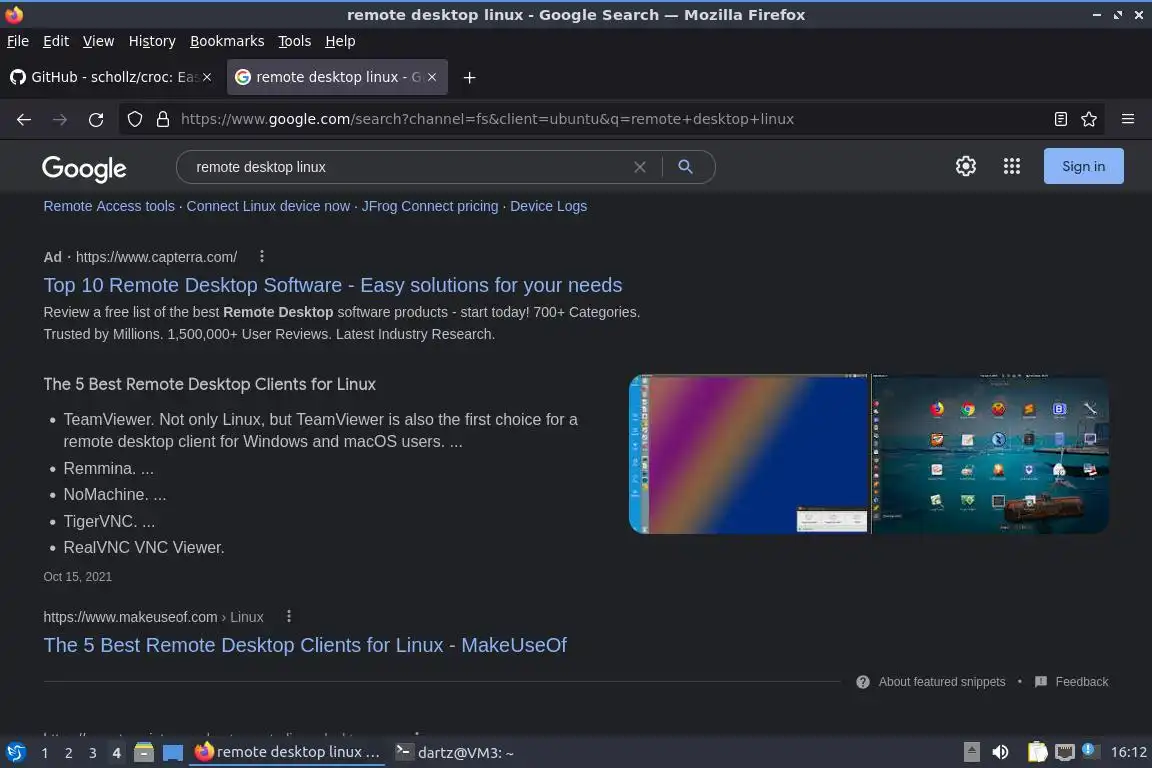Open options for the makeuseof.com result
This screenshot has height=768, width=1152.
tap(289, 616)
